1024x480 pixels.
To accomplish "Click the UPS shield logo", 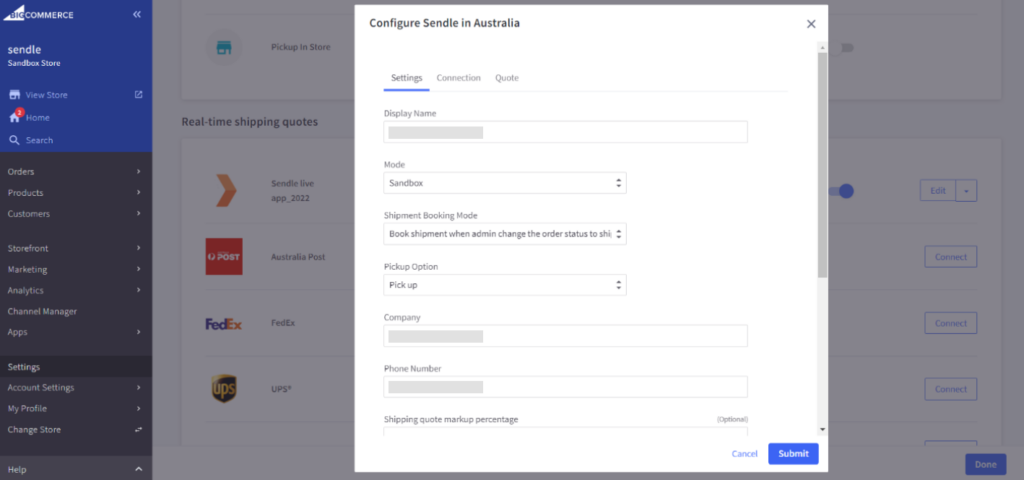I will pos(224,389).
